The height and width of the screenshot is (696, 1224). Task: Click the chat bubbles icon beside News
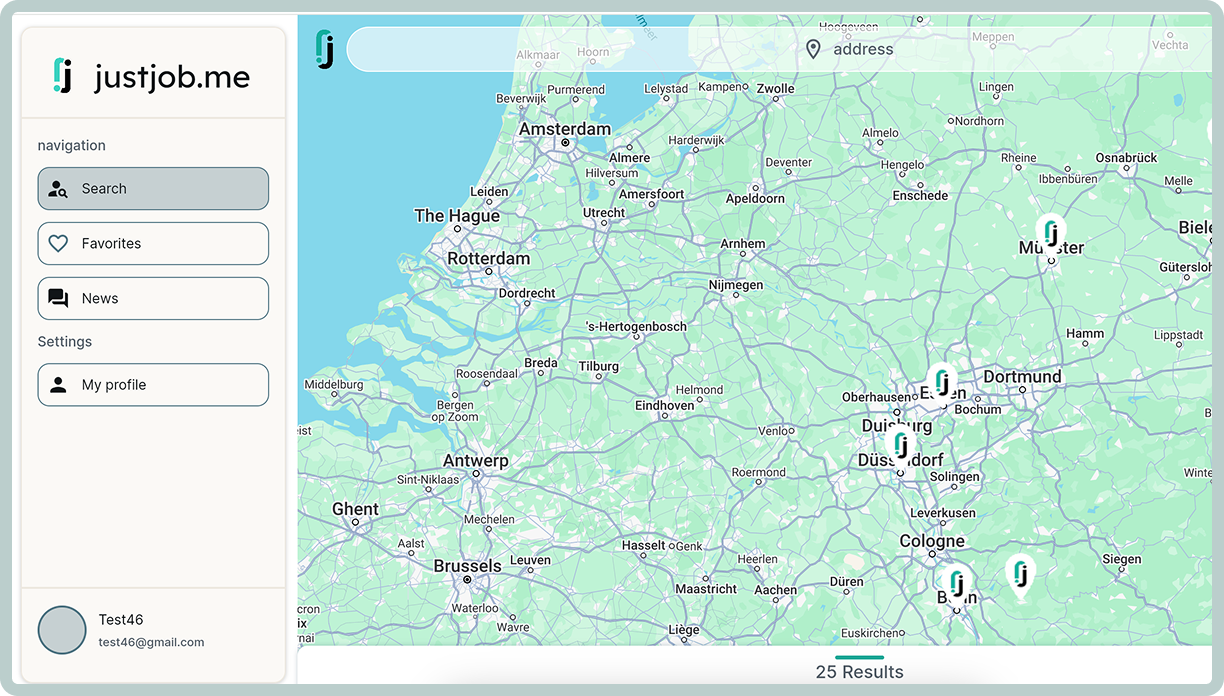pos(58,298)
